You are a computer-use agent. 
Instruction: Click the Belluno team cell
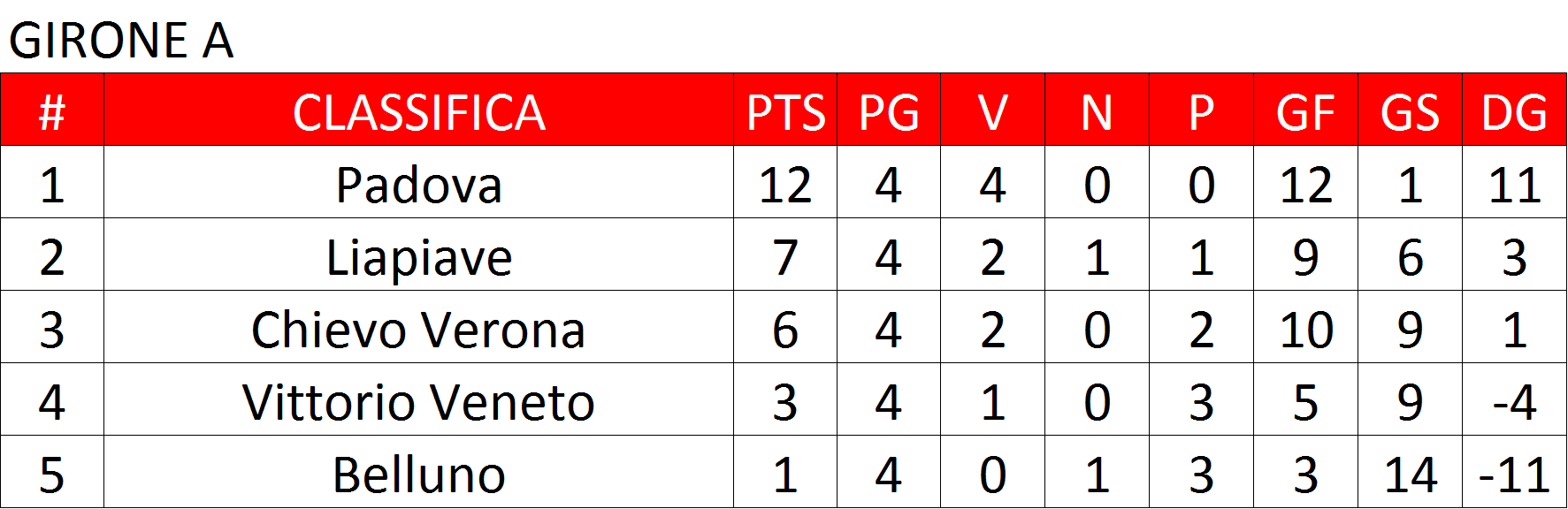tap(419, 473)
